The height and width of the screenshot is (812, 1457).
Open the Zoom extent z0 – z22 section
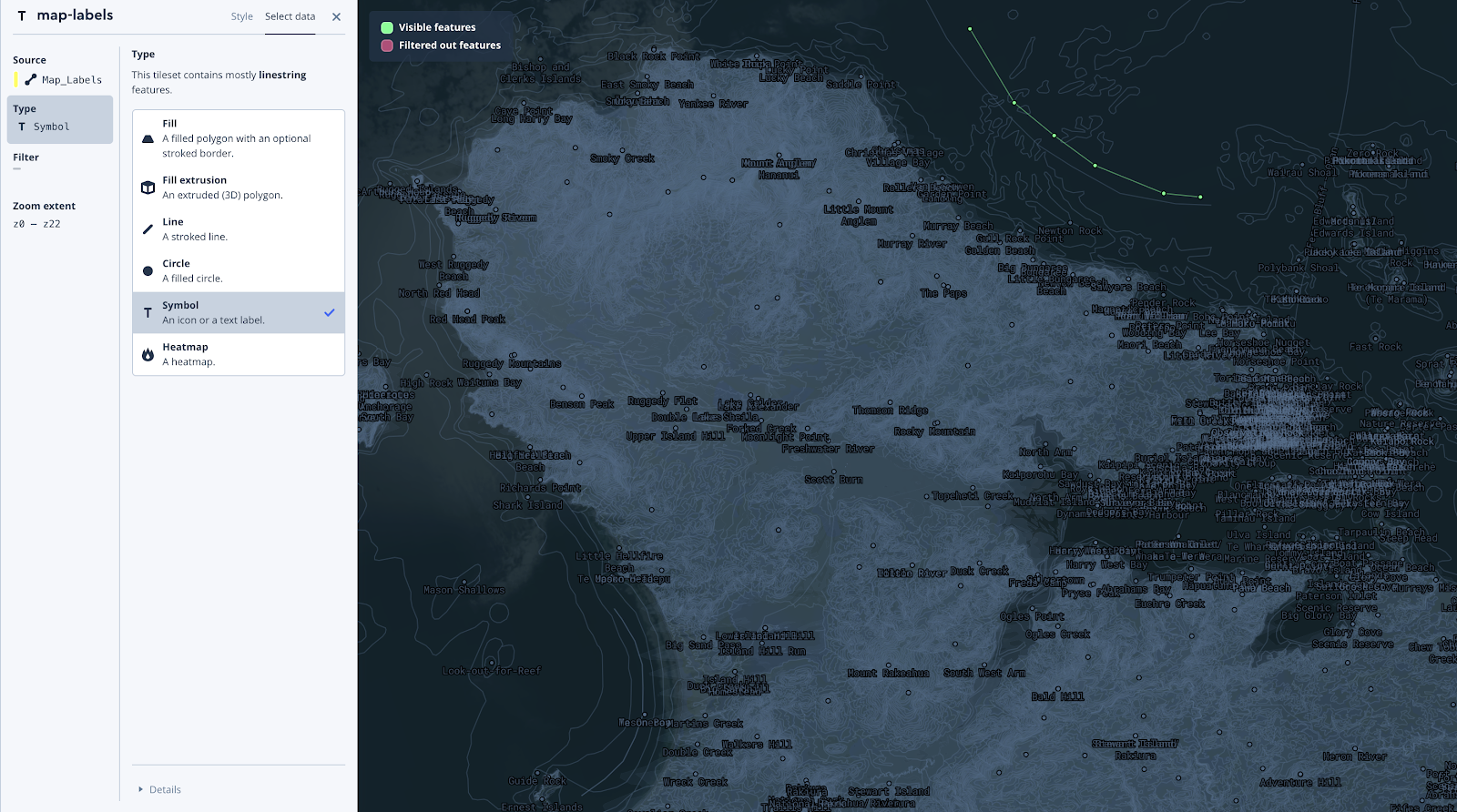[60, 215]
